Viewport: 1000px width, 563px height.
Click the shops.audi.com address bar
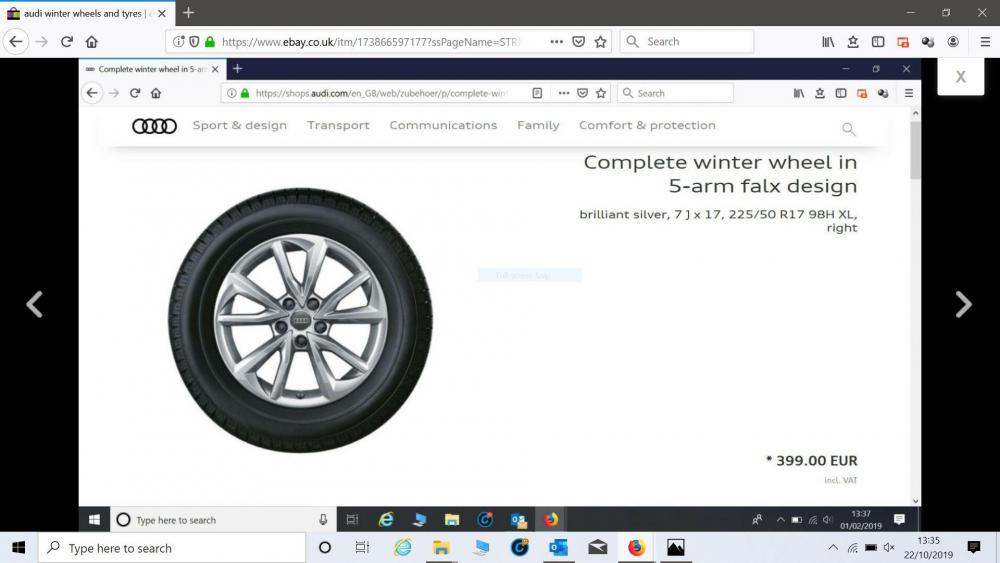(383, 93)
